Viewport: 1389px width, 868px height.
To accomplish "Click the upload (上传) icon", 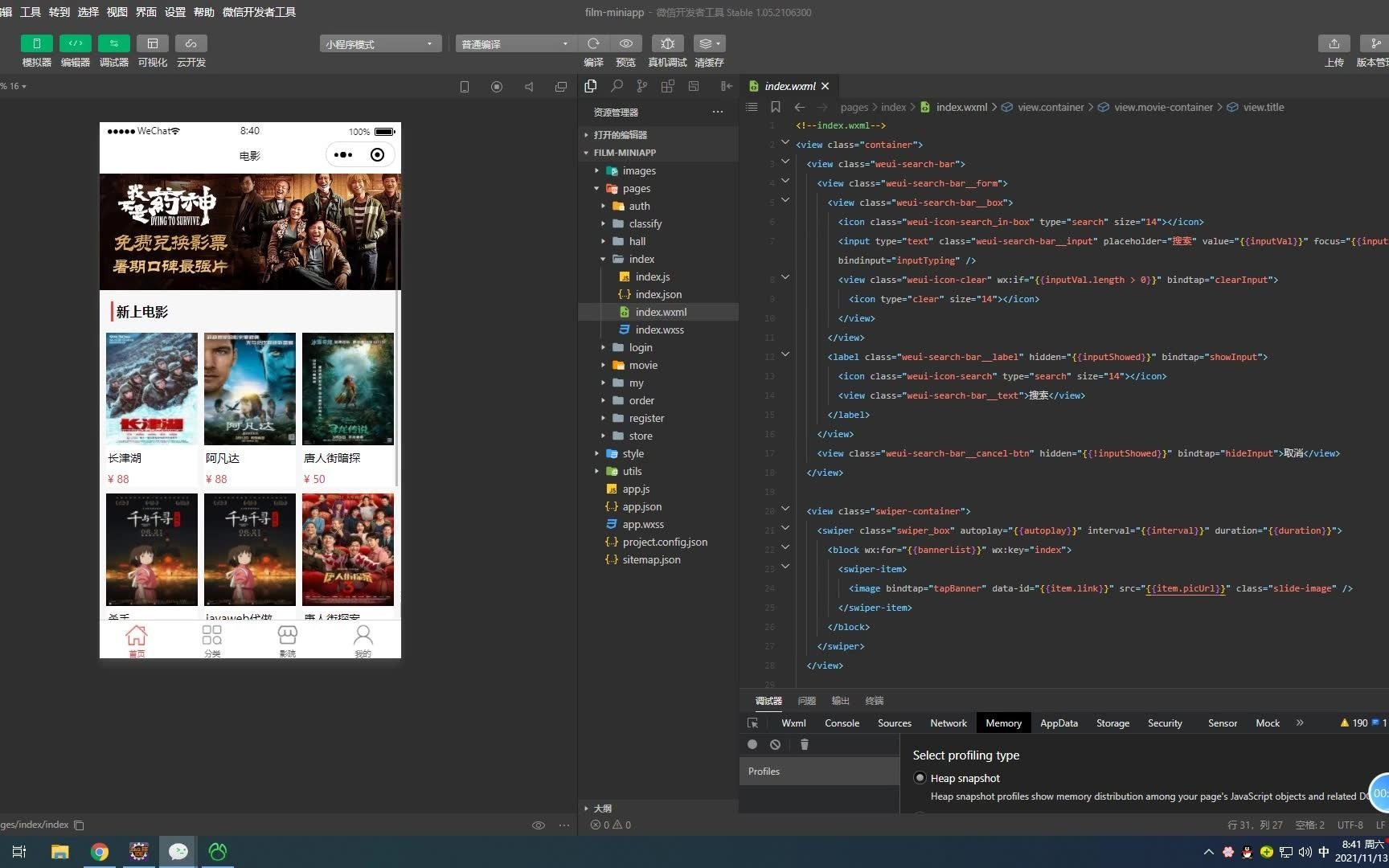I will click(1334, 43).
